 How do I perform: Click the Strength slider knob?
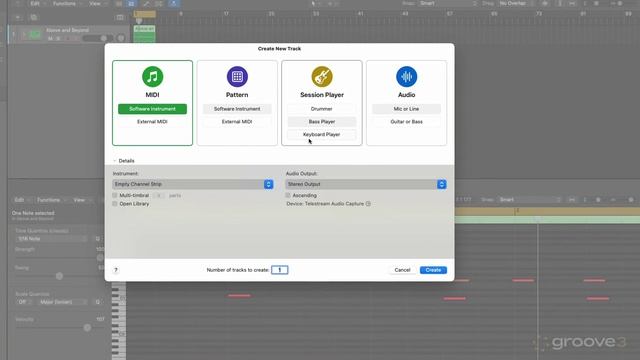pyautogui.click(x=100, y=258)
